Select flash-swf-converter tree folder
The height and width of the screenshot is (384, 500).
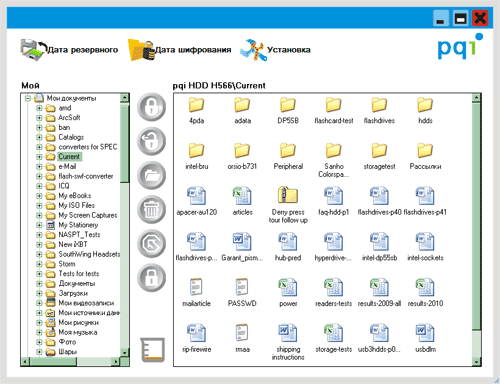(x=86, y=176)
